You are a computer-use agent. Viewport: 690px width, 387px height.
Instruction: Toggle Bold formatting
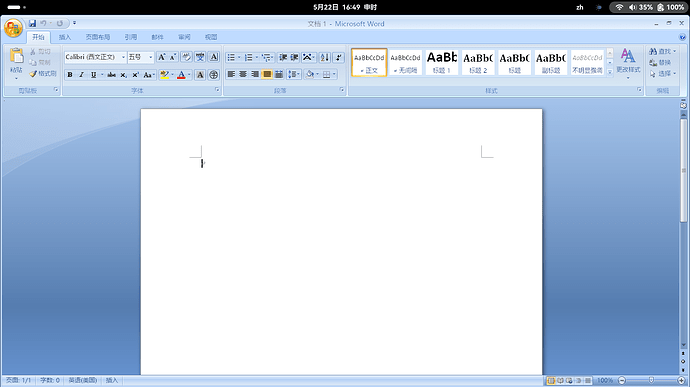tap(70, 75)
